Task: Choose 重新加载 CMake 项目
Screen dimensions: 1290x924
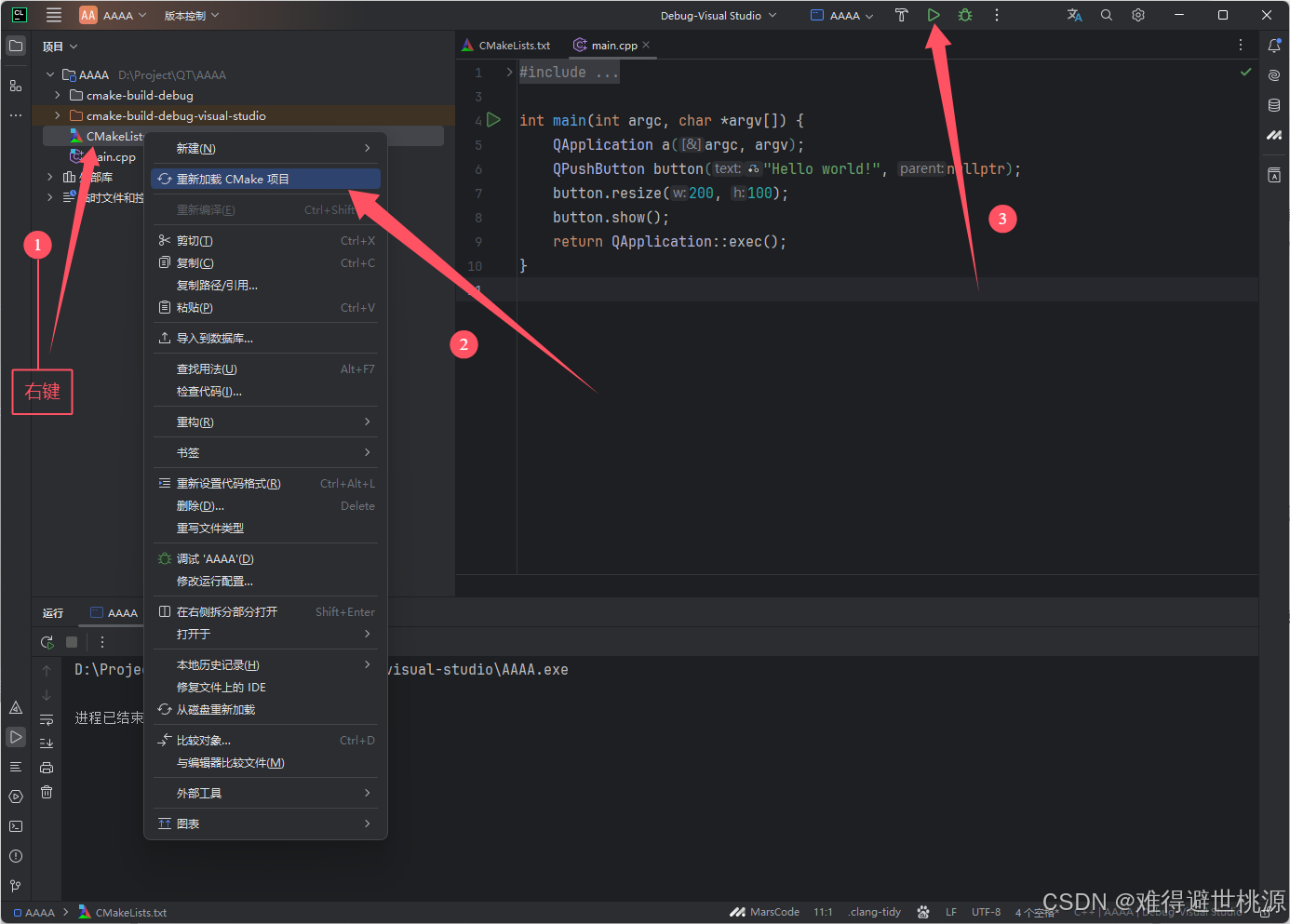Action: coord(265,179)
